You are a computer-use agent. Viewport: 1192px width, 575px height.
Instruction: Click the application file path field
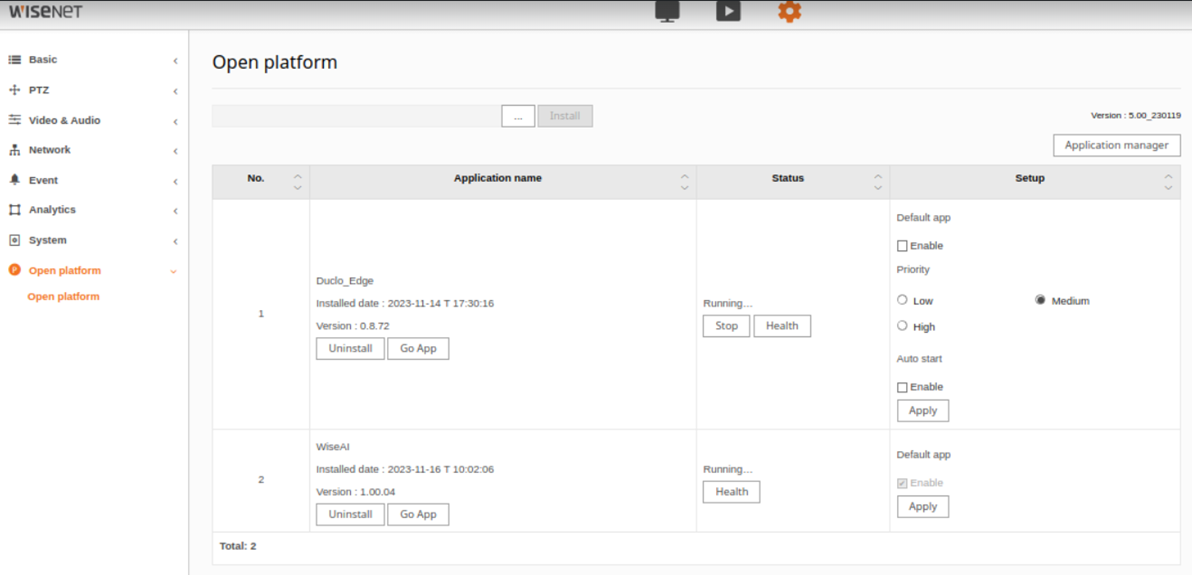tap(357, 116)
